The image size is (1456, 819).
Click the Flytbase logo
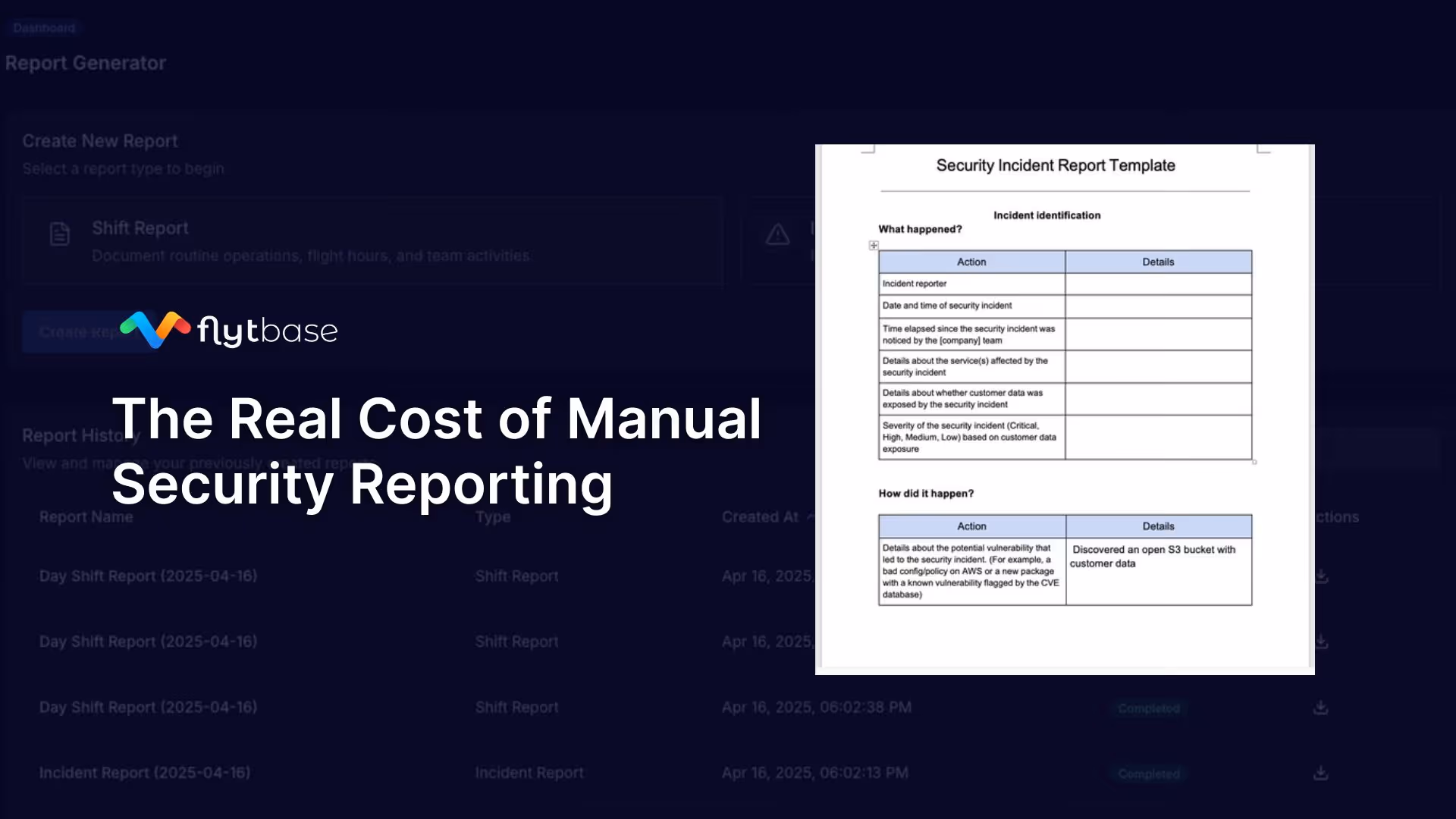[228, 331]
